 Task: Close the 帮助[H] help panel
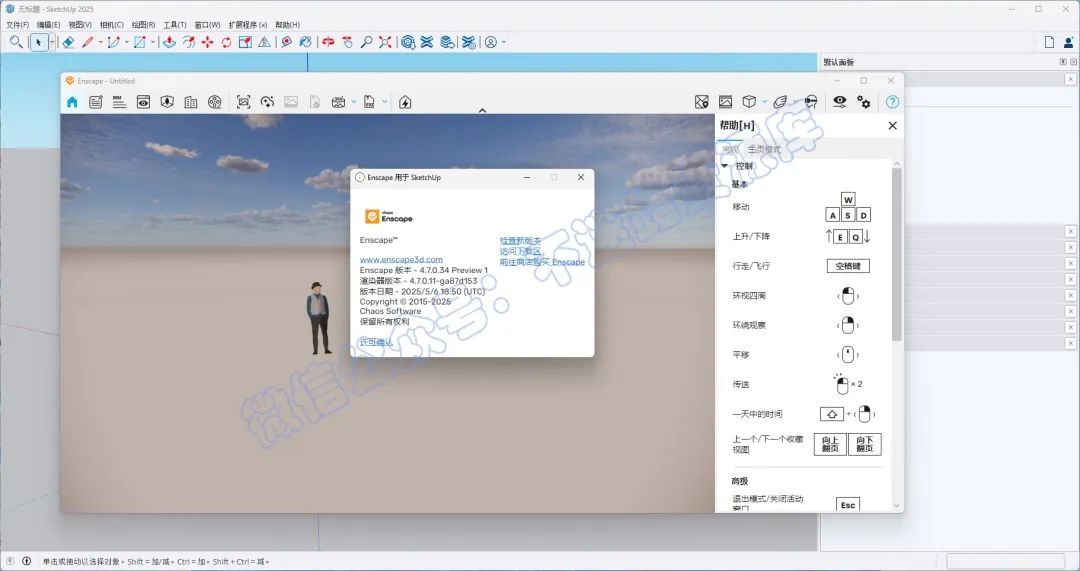click(893, 125)
